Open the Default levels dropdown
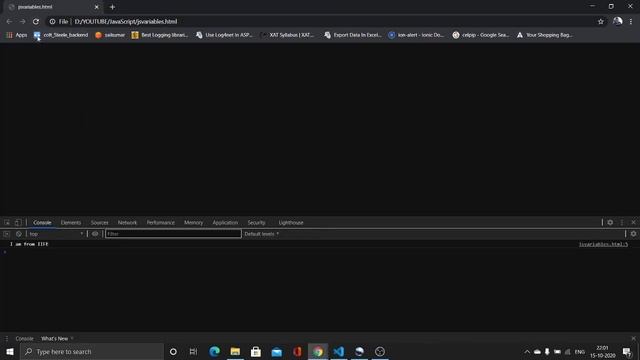The width and height of the screenshot is (640, 360). pos(262,234)
